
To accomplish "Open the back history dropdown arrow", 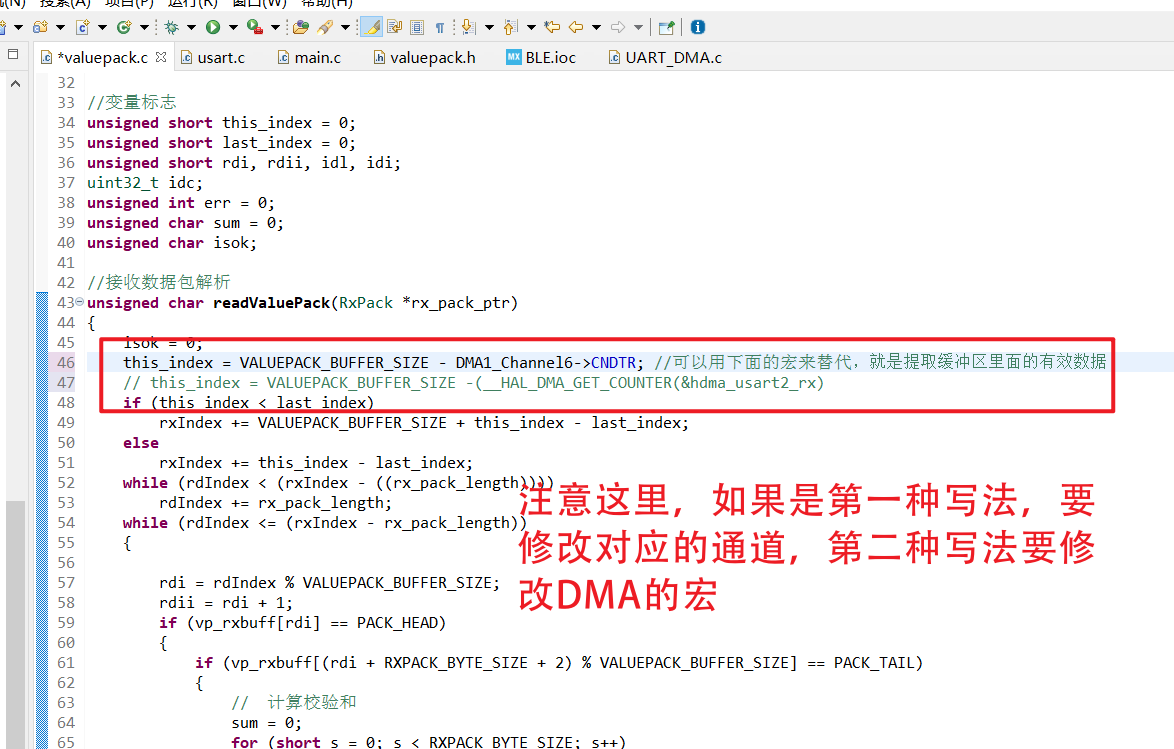I will point(597,28).
